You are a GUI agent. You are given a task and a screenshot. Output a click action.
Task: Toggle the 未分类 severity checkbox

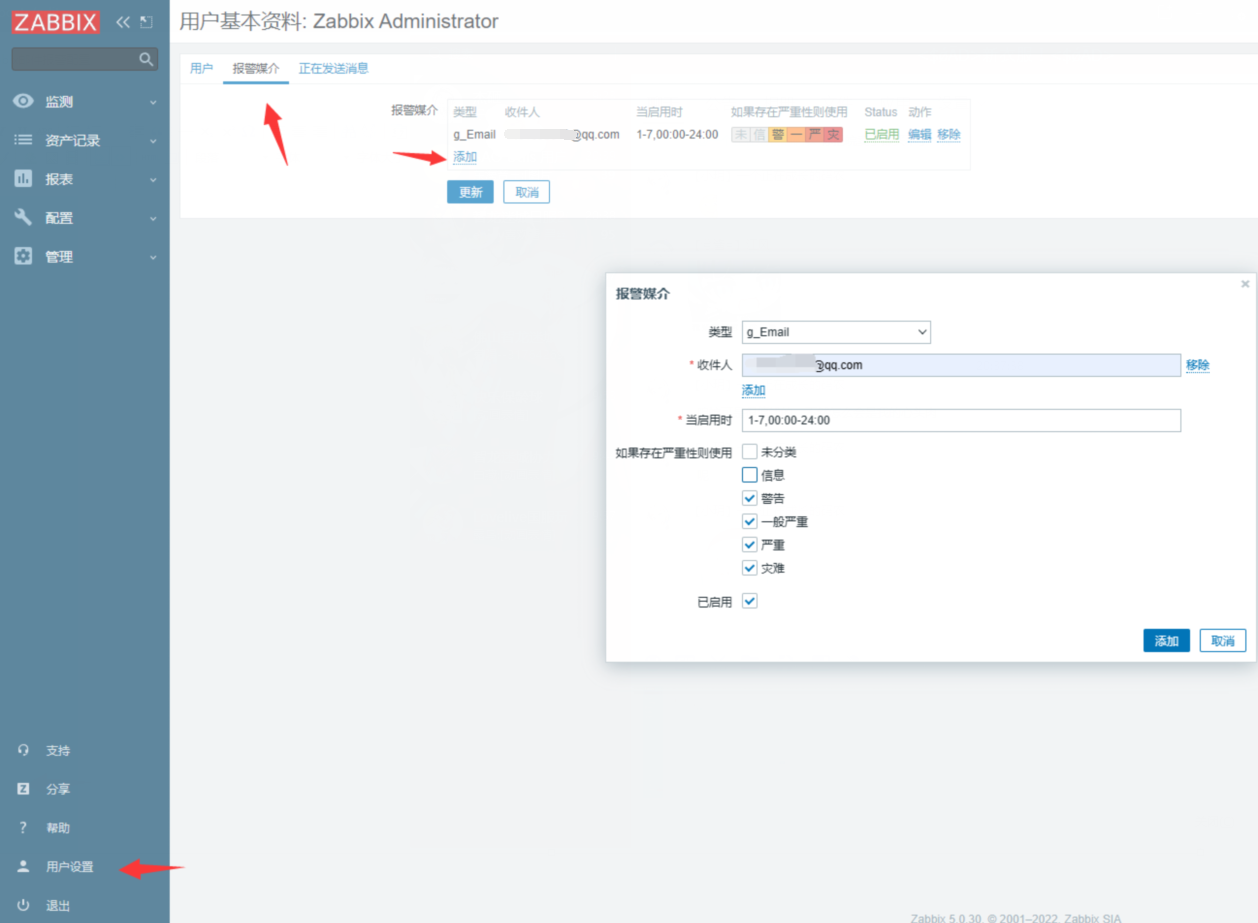click(x=749, y=452)
